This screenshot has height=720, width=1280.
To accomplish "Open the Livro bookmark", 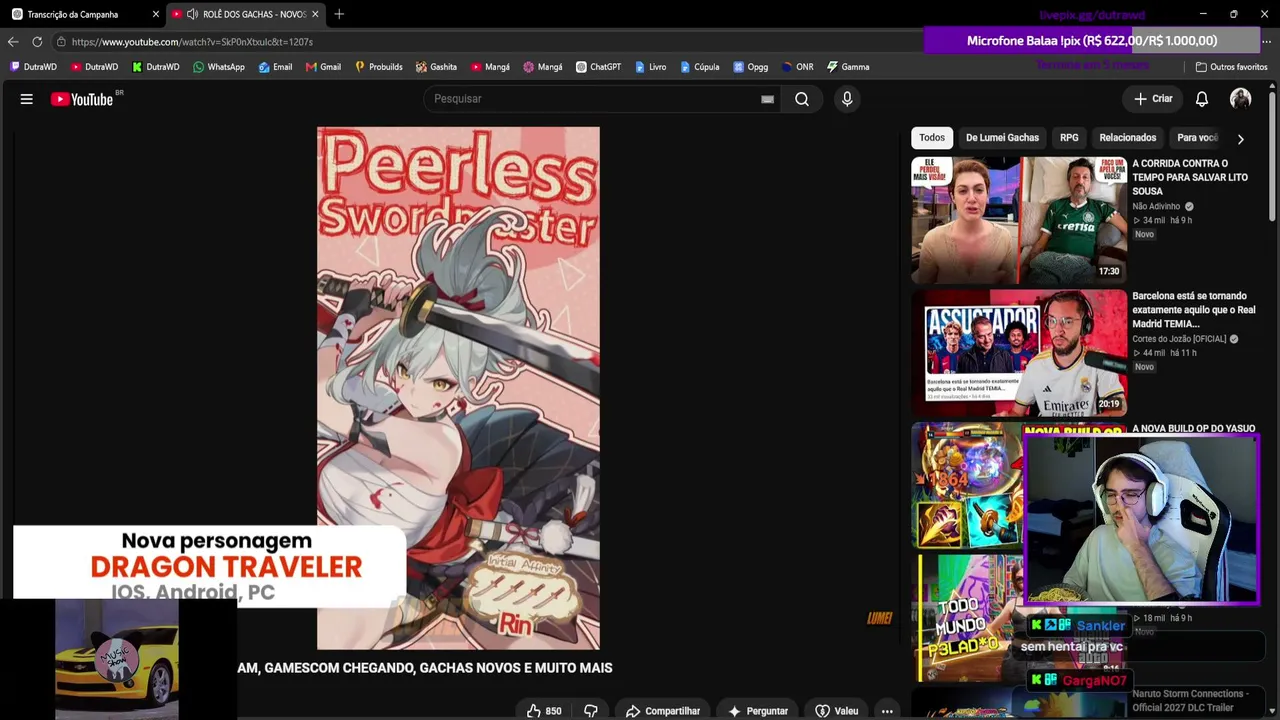I will (x=650, y=67).
